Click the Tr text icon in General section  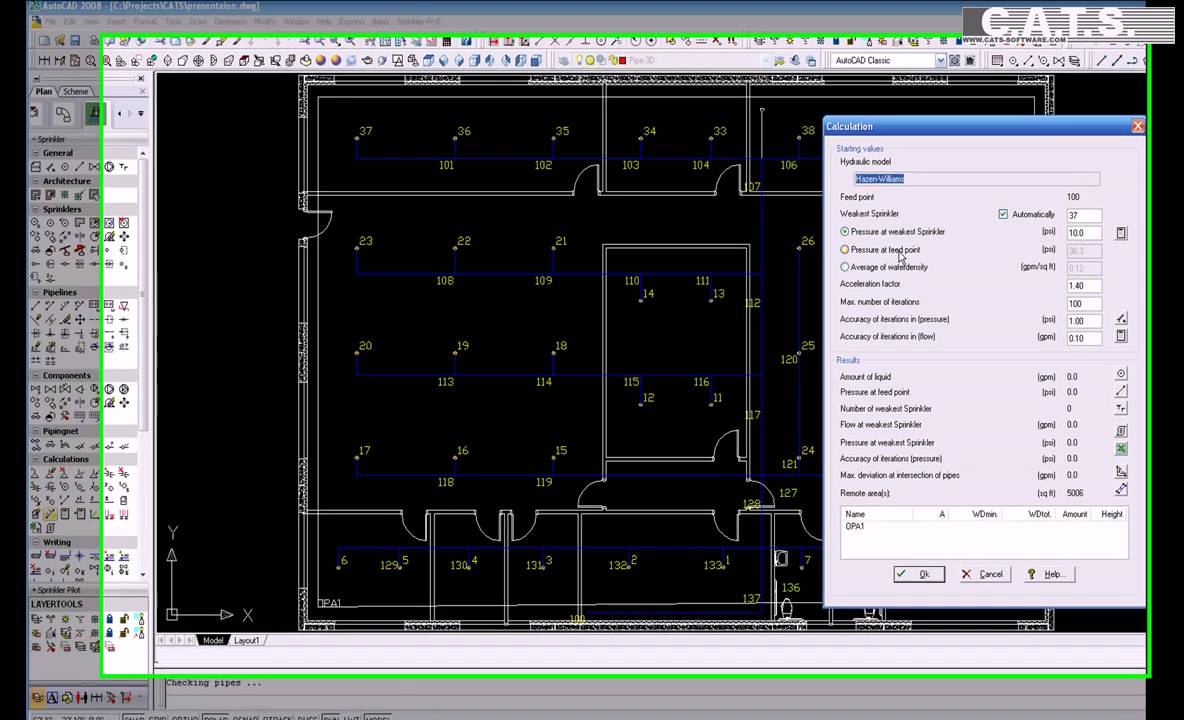coord(123,167)
